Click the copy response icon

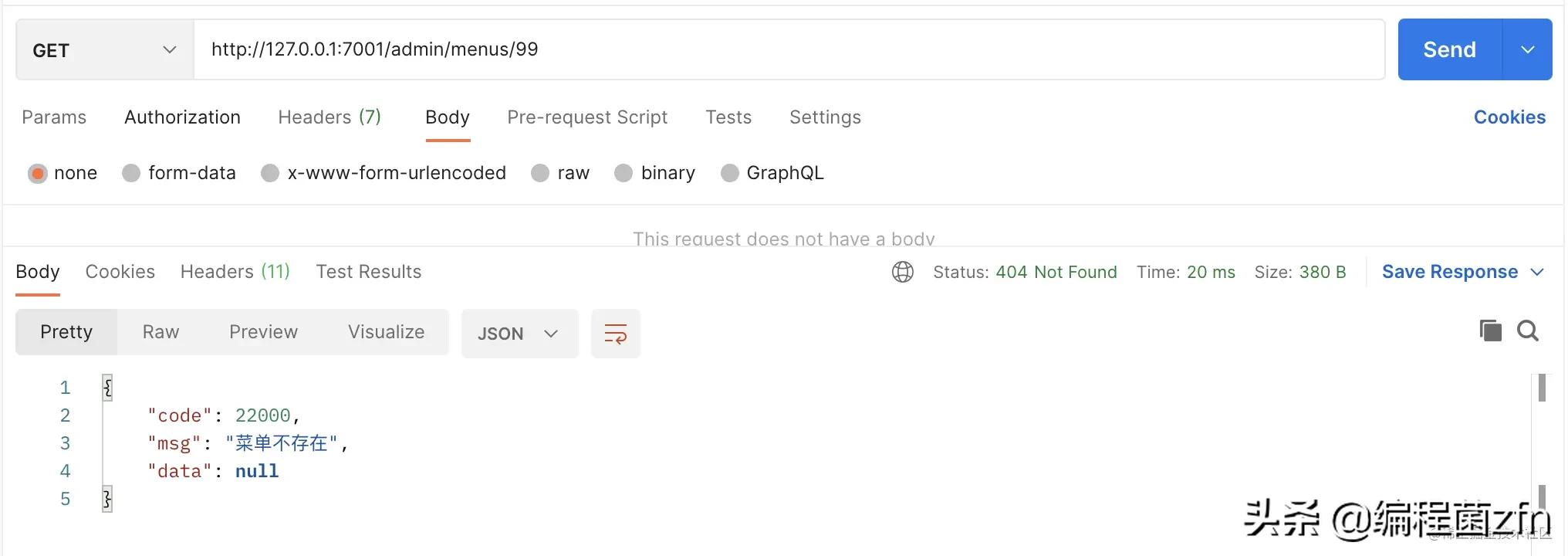pos(1490,331)
